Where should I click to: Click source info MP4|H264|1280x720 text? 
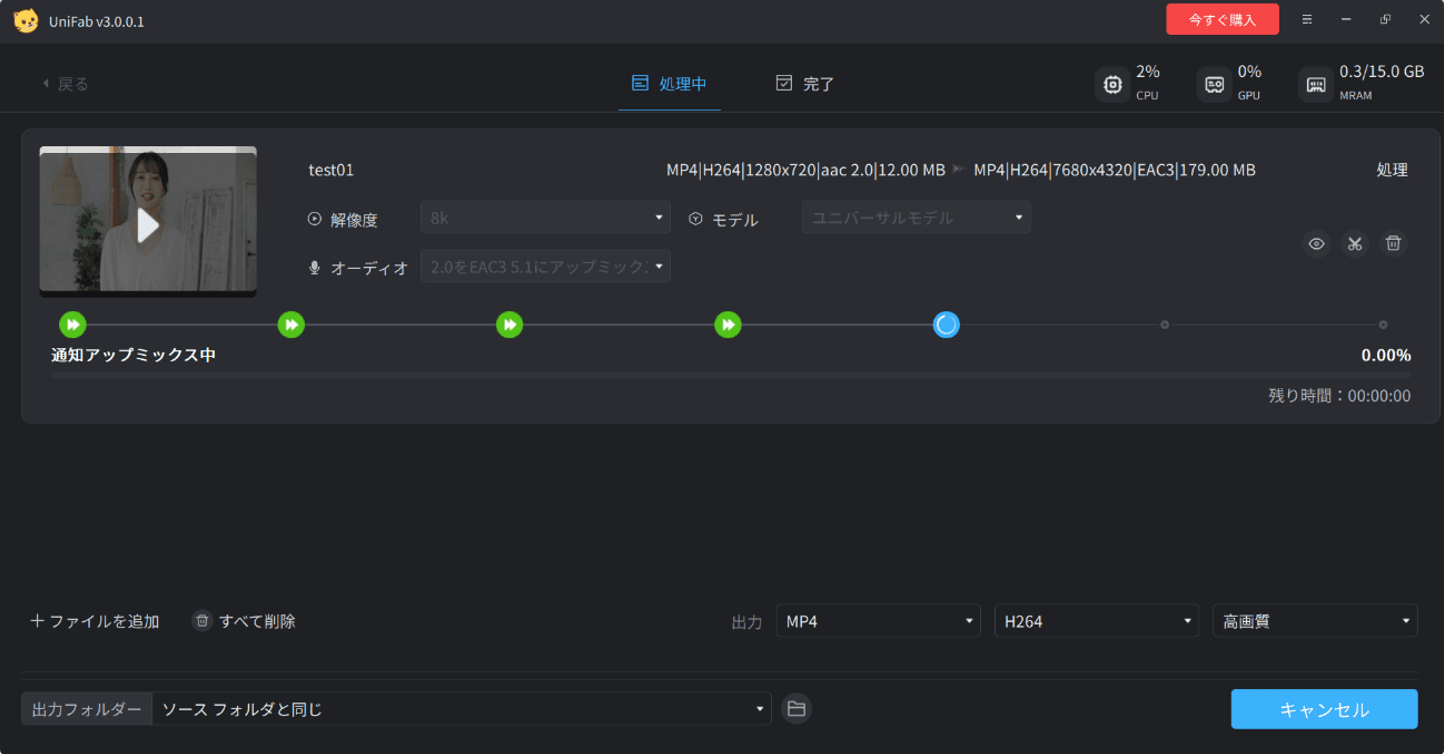806,170
